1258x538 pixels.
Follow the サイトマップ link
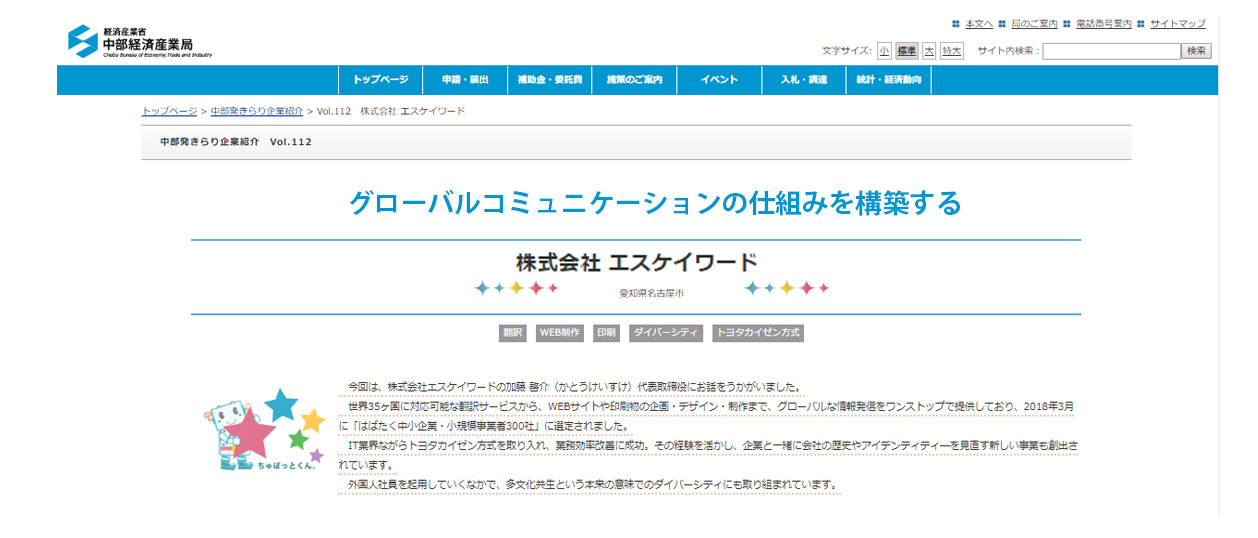(x=1177, y=24)
